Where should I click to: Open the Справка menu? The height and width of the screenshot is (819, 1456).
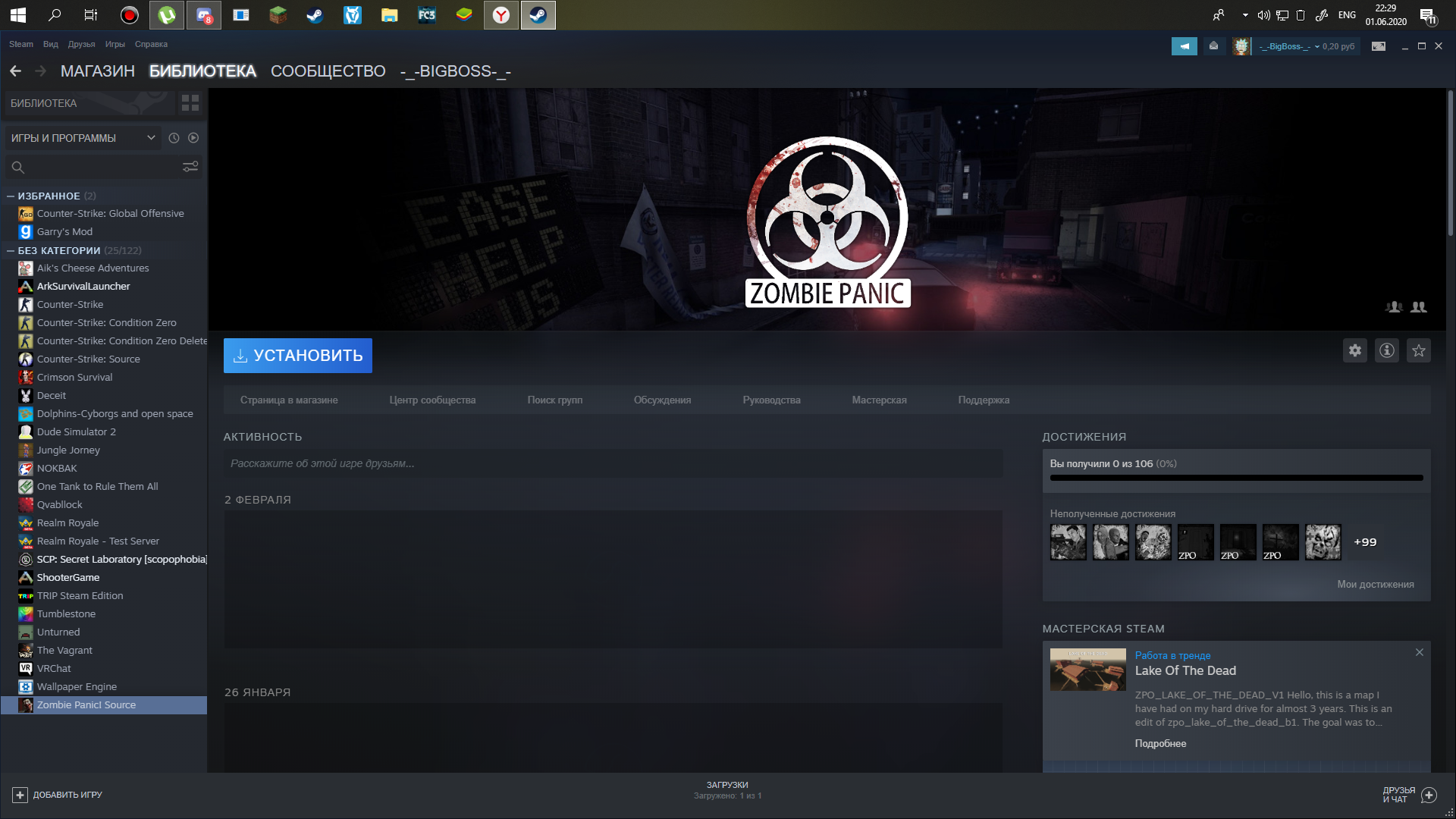click(151, 44)
